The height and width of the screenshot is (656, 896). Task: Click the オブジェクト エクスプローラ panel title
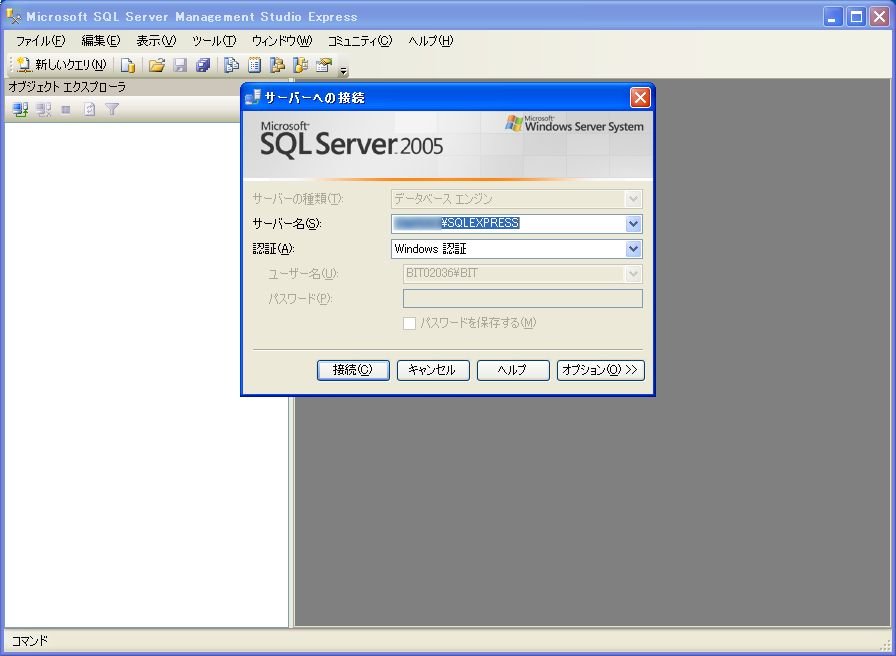[x=67, y=87]
